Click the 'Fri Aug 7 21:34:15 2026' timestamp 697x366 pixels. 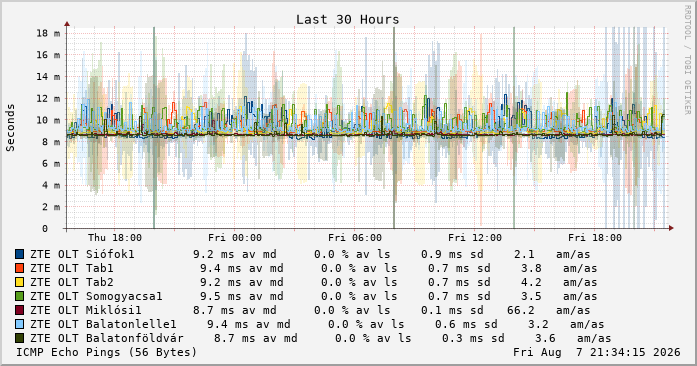[x=597, y=352]
